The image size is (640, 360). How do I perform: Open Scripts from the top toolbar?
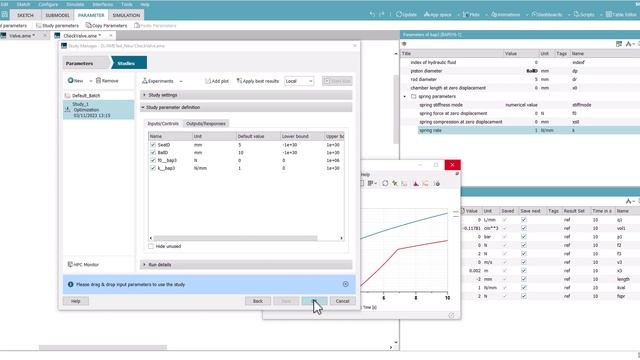584,15
